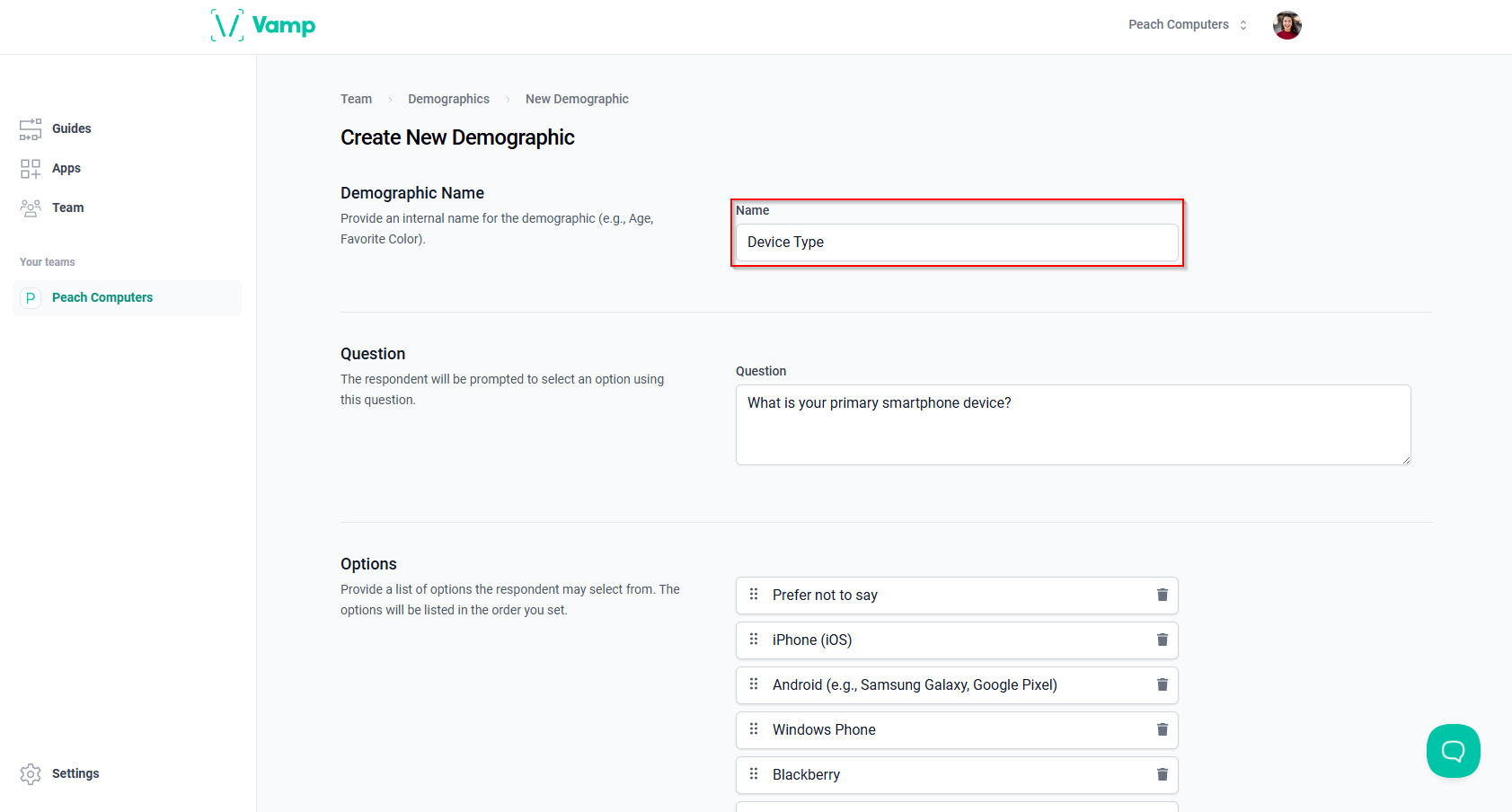The height and width of the screenshot is (812, 1512).
Task: Grab the drag handle for the Android option
Action: (x=754, y=684)
